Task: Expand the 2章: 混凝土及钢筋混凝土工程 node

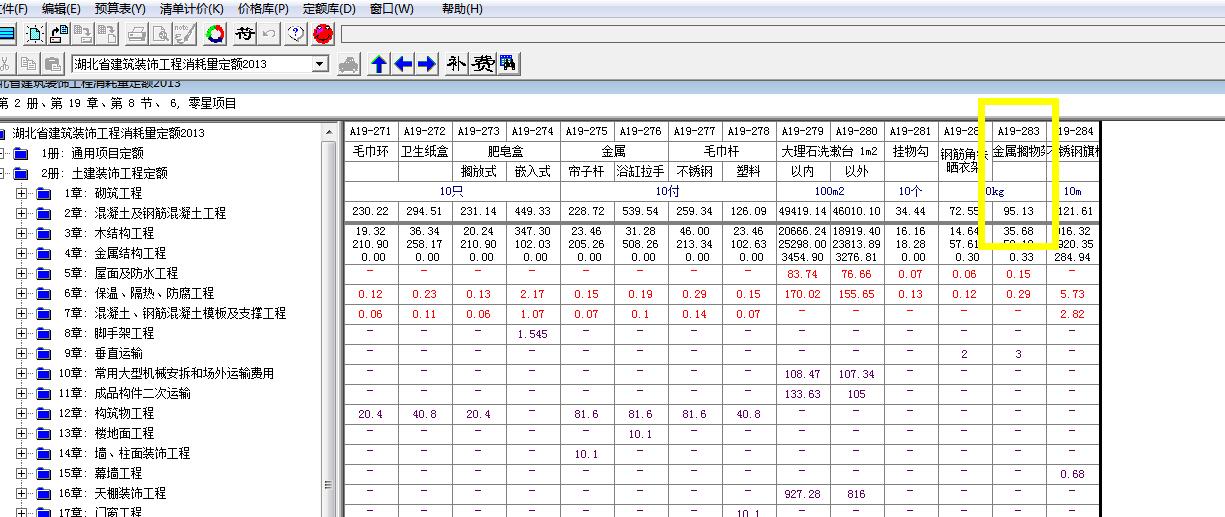Action: click(21, 213)
